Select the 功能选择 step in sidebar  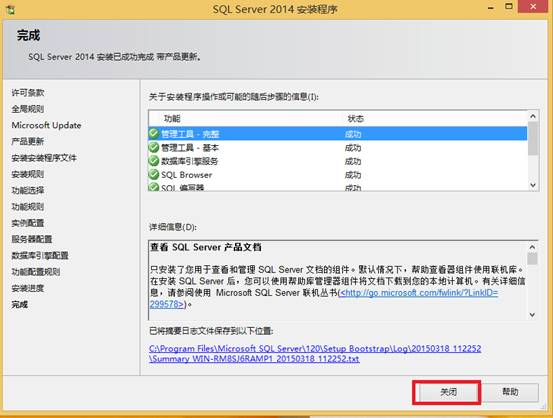point(28,190)
